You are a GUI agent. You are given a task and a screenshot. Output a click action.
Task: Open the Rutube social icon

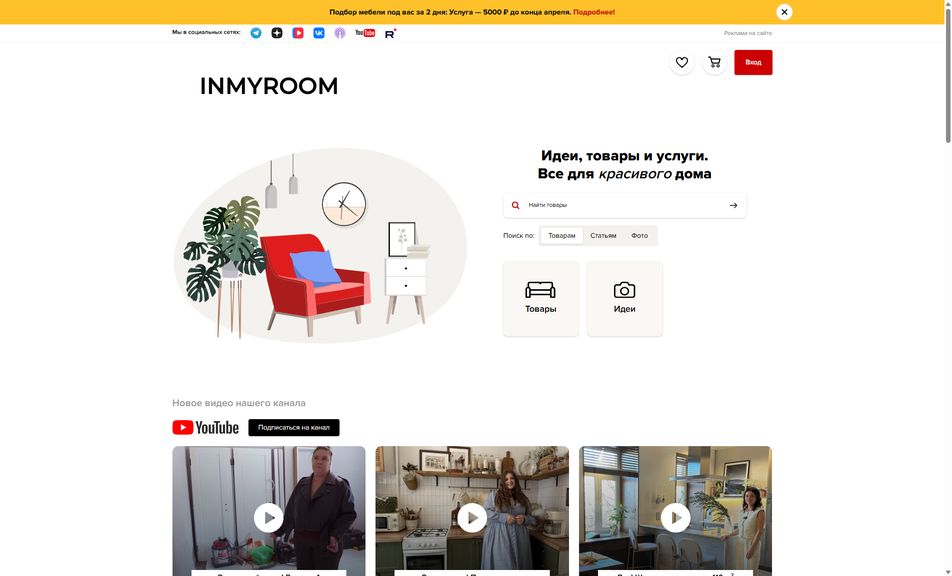390,33
